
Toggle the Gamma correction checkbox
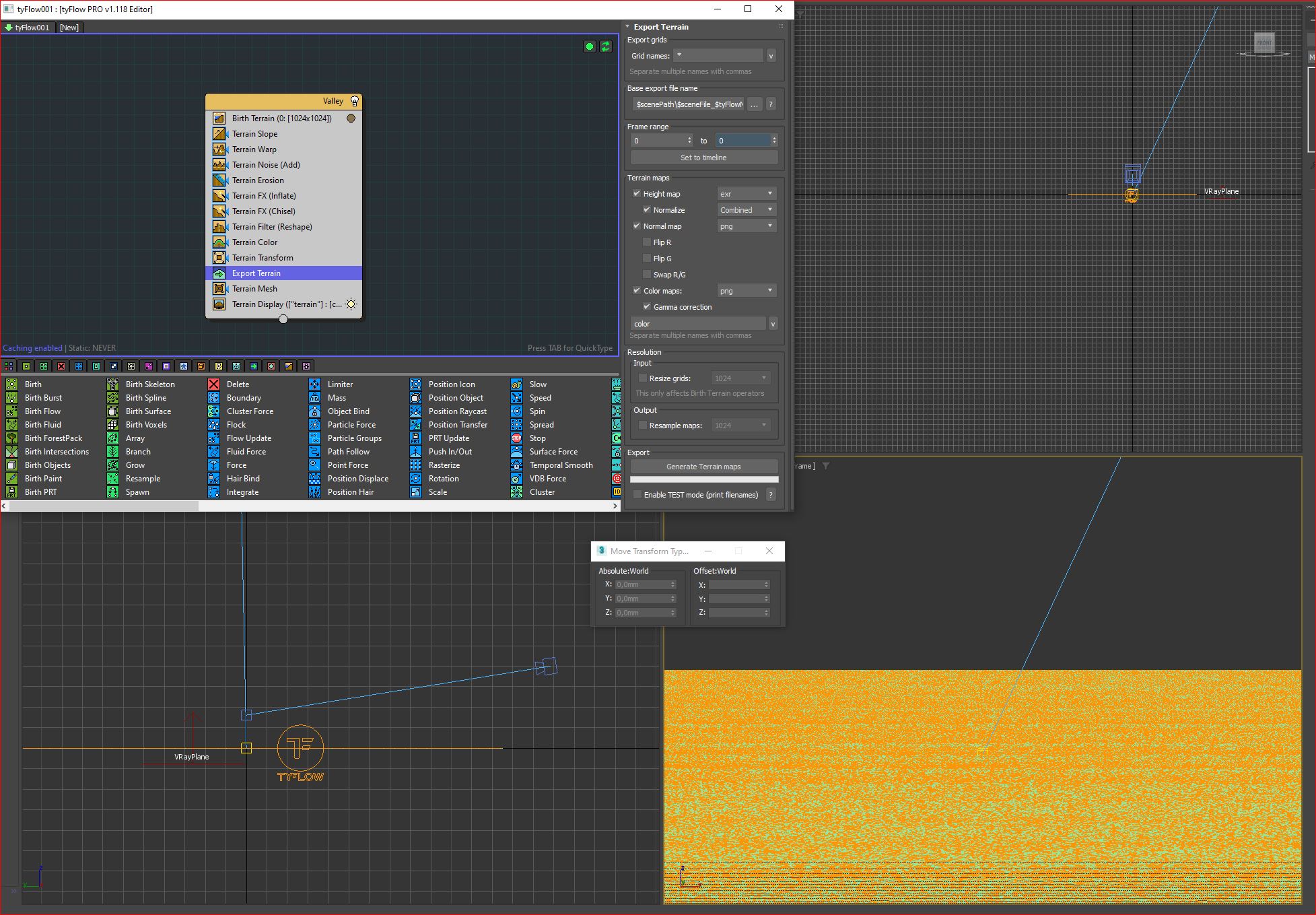coord(647,307)
